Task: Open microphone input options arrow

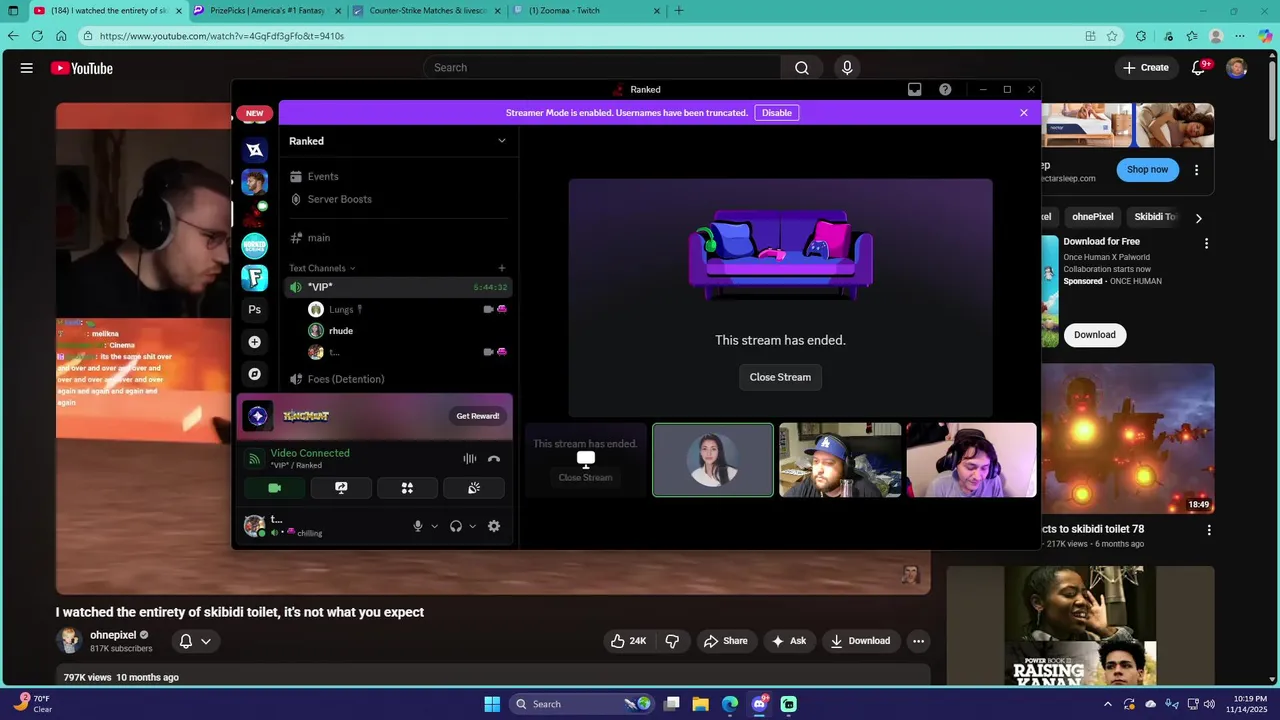Action: [435, 527]
